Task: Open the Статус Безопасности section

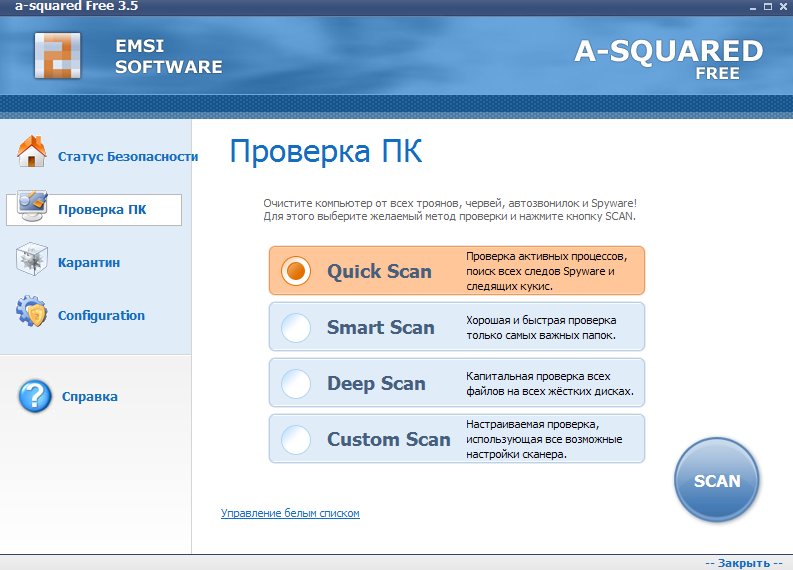Action: tap(128, 157)
